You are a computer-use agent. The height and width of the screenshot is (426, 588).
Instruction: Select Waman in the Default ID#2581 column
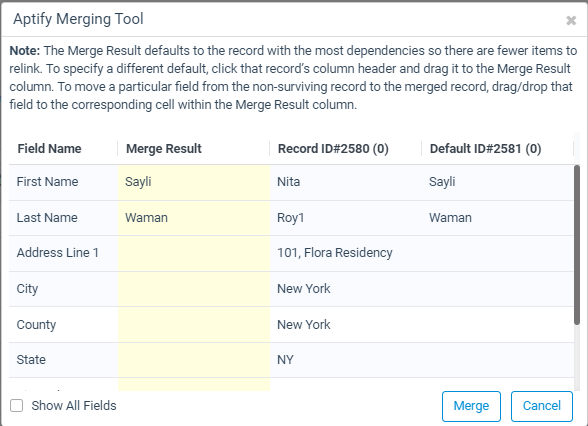(498, 218)
